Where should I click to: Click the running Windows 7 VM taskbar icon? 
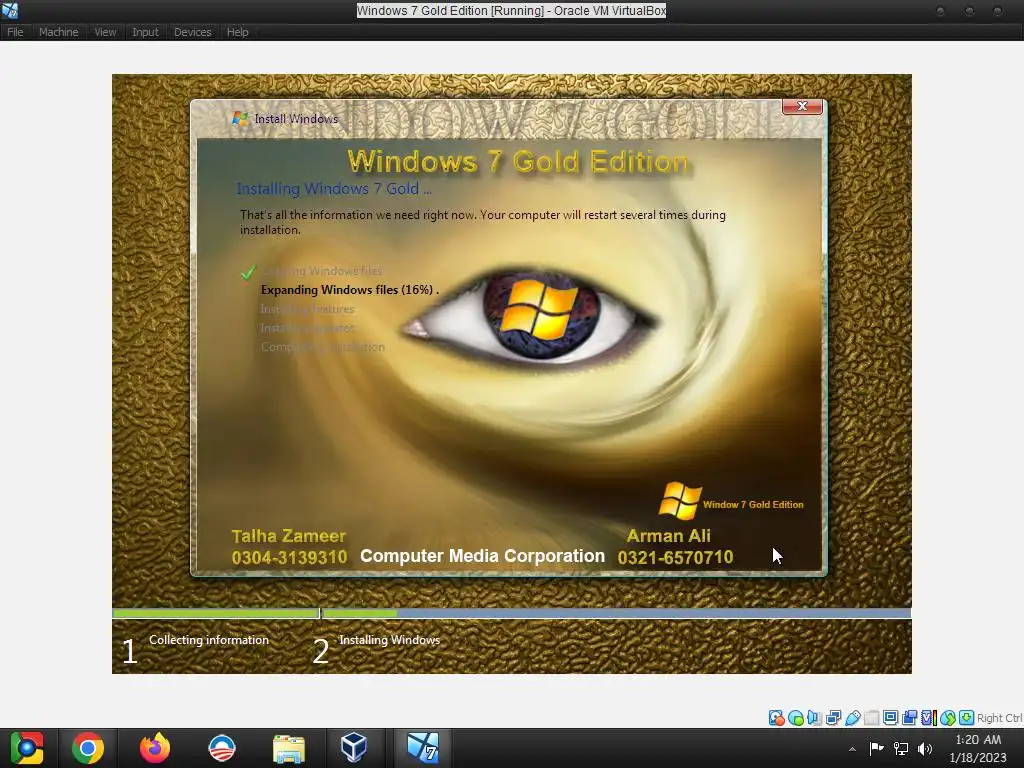(423, 748)
